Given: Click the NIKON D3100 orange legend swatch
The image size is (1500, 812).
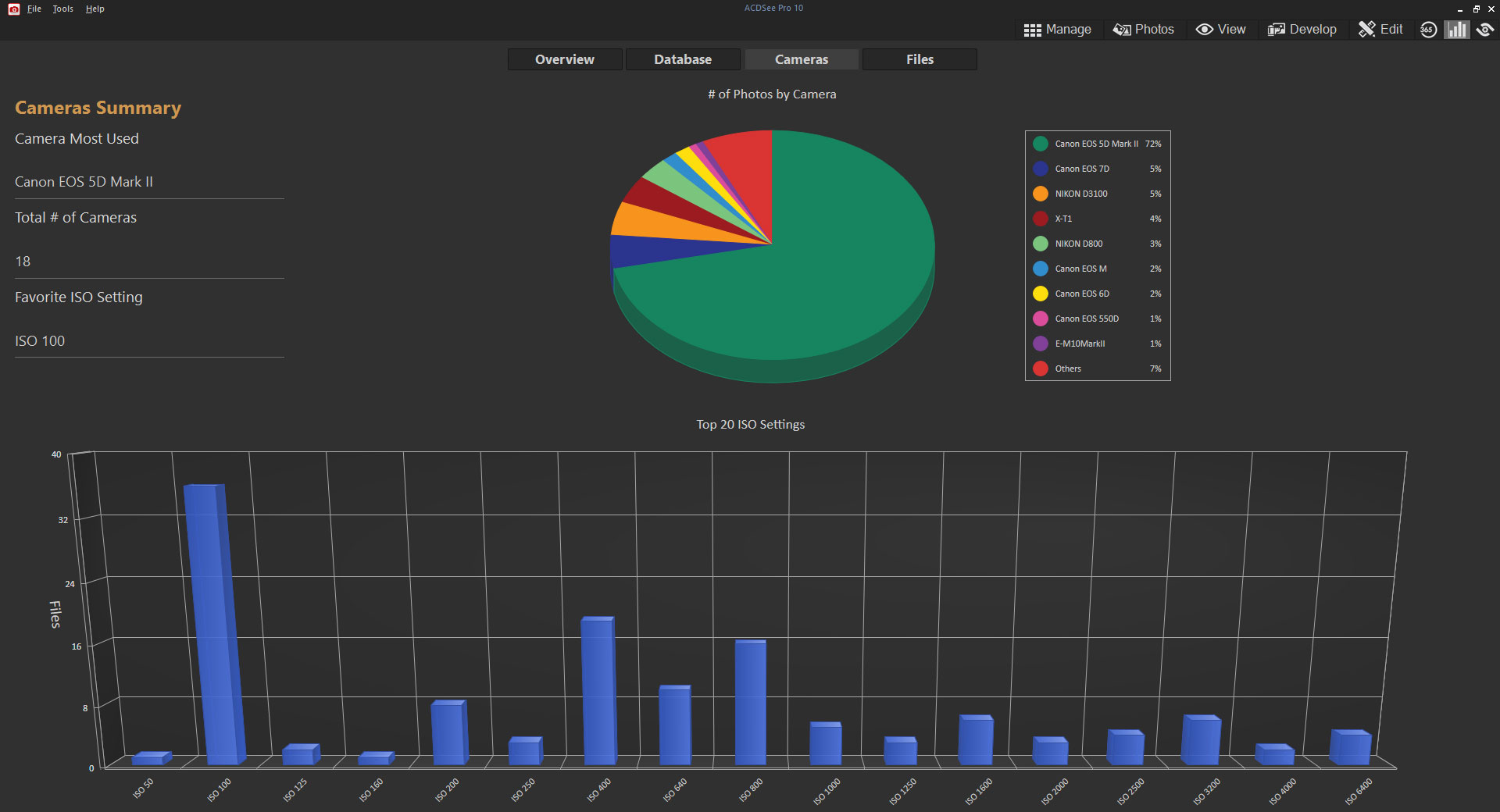Looking at the screenshot, I should [1041, 194].
